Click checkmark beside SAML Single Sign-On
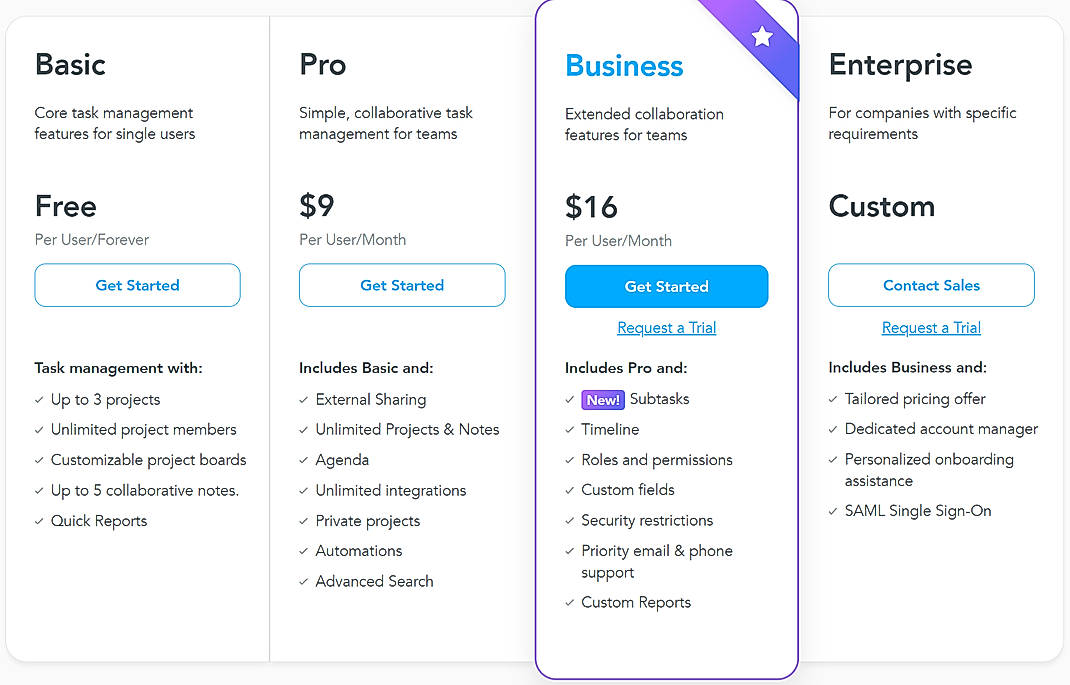1070x685 pixels. [x=833, y=511]
